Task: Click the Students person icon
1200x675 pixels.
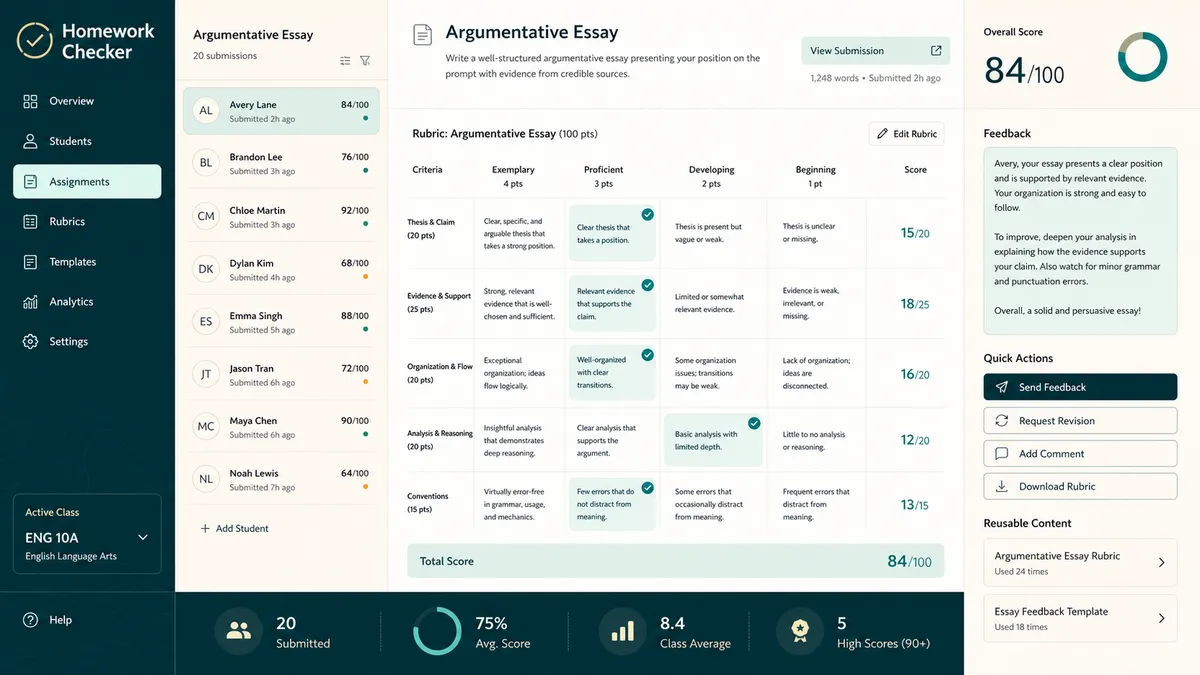Action: [x=30, y=141]
